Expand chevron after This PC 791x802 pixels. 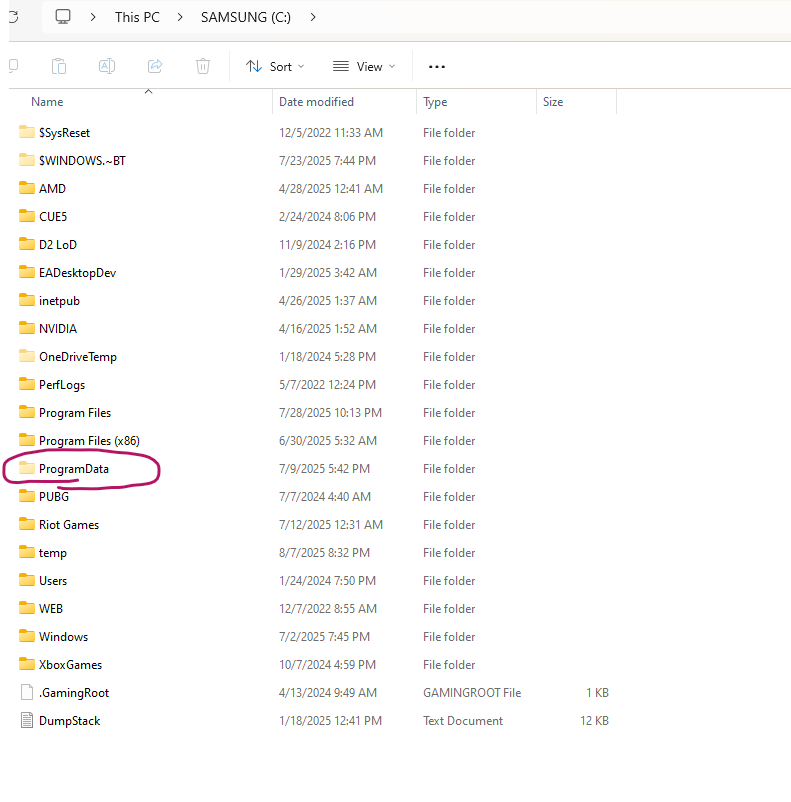coord(180,17)
